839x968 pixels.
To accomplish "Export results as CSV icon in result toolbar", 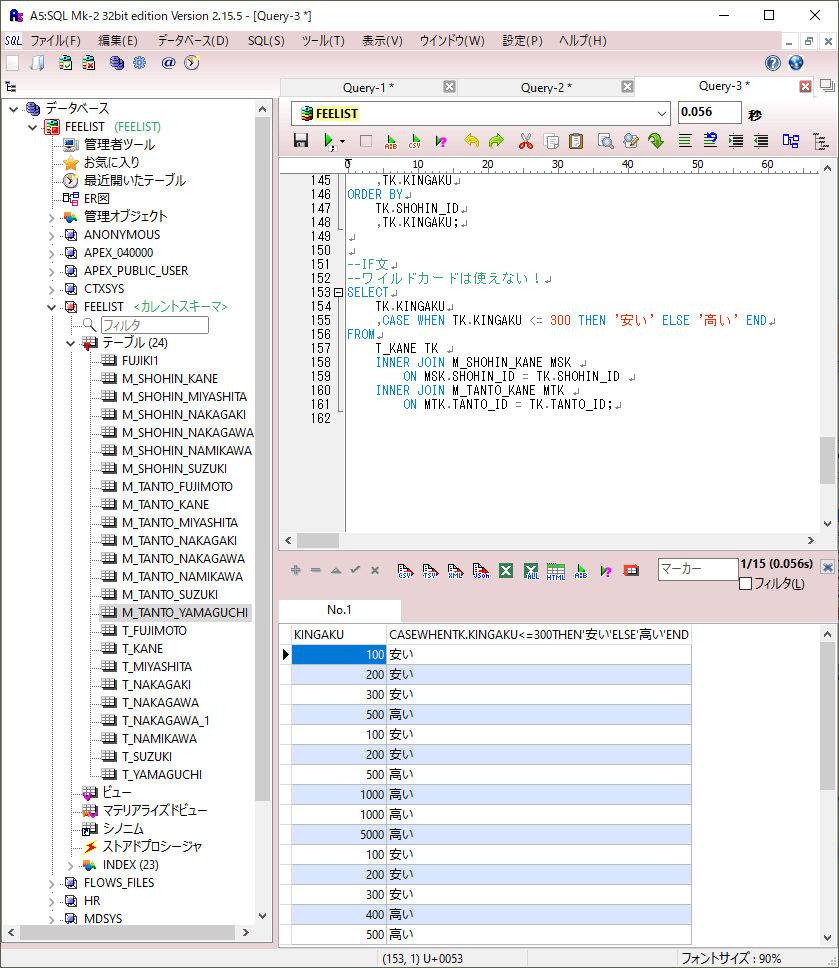I will coord(406,570).
